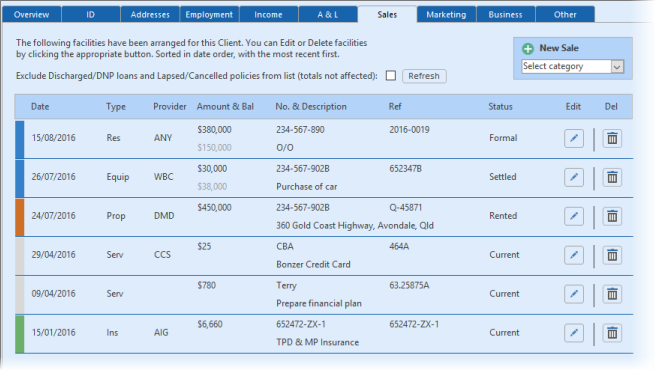Edit the 26/07/2016 Equip WBC sale
Image resolution: width=656 pixels, height=371 pixels.
574,177
